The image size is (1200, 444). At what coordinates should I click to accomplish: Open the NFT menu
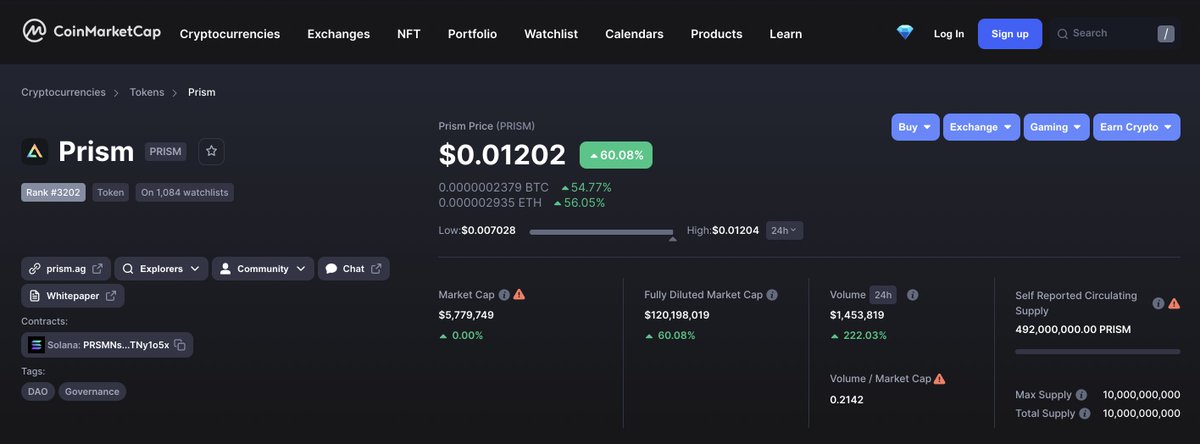[x=408, y=34]
